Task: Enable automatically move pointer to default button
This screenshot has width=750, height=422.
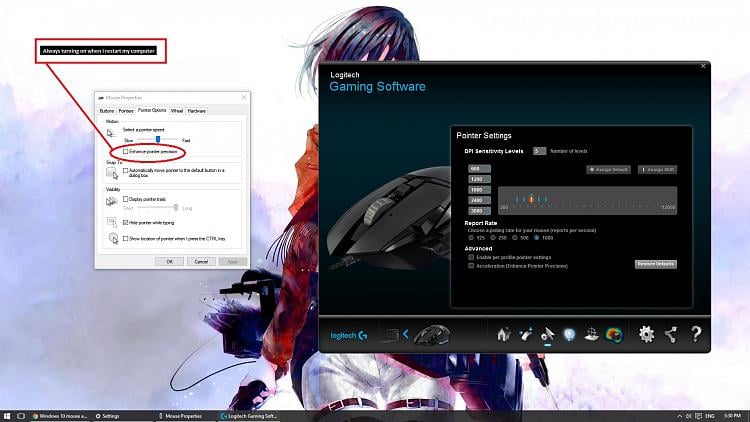Action: click(x=126, y=170)
